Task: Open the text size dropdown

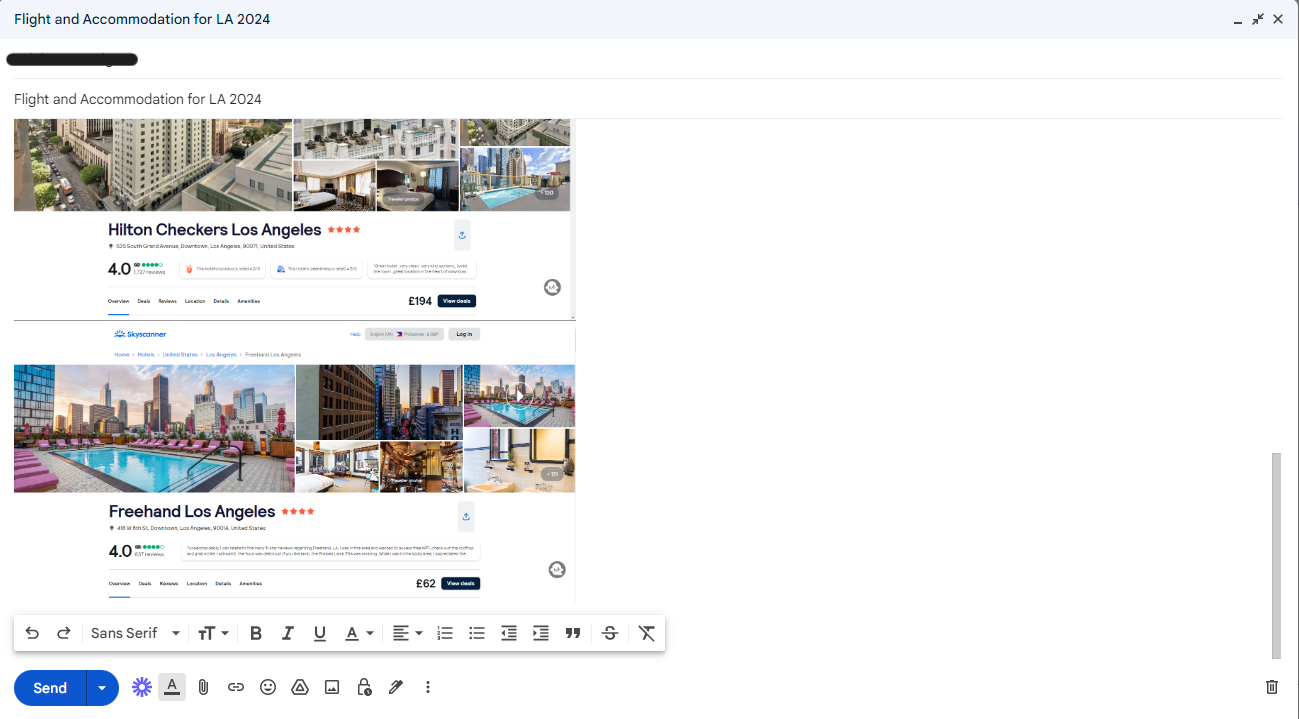Action: pyautogui.click(x=213, y=633)
